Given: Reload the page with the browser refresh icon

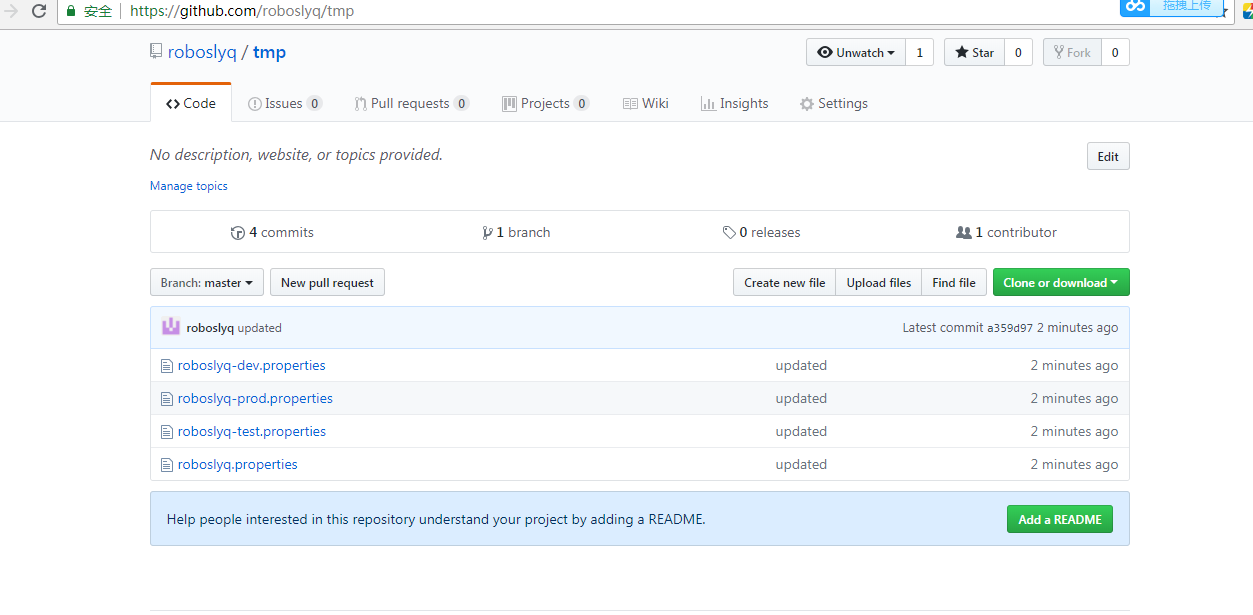Looking at the screenshot, I should pos(39,11).
